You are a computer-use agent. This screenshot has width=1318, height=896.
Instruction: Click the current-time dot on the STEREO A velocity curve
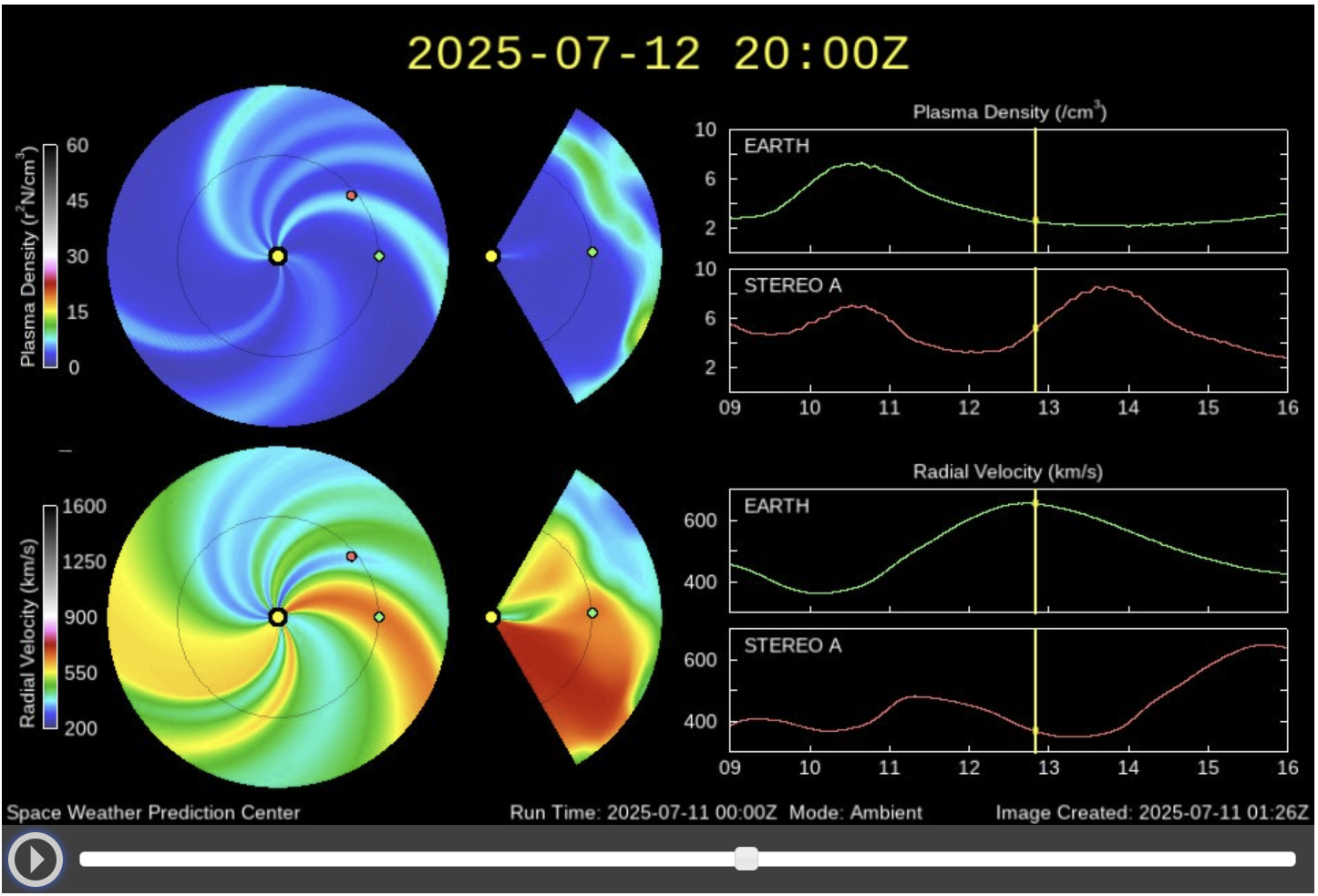[1035, 731]
